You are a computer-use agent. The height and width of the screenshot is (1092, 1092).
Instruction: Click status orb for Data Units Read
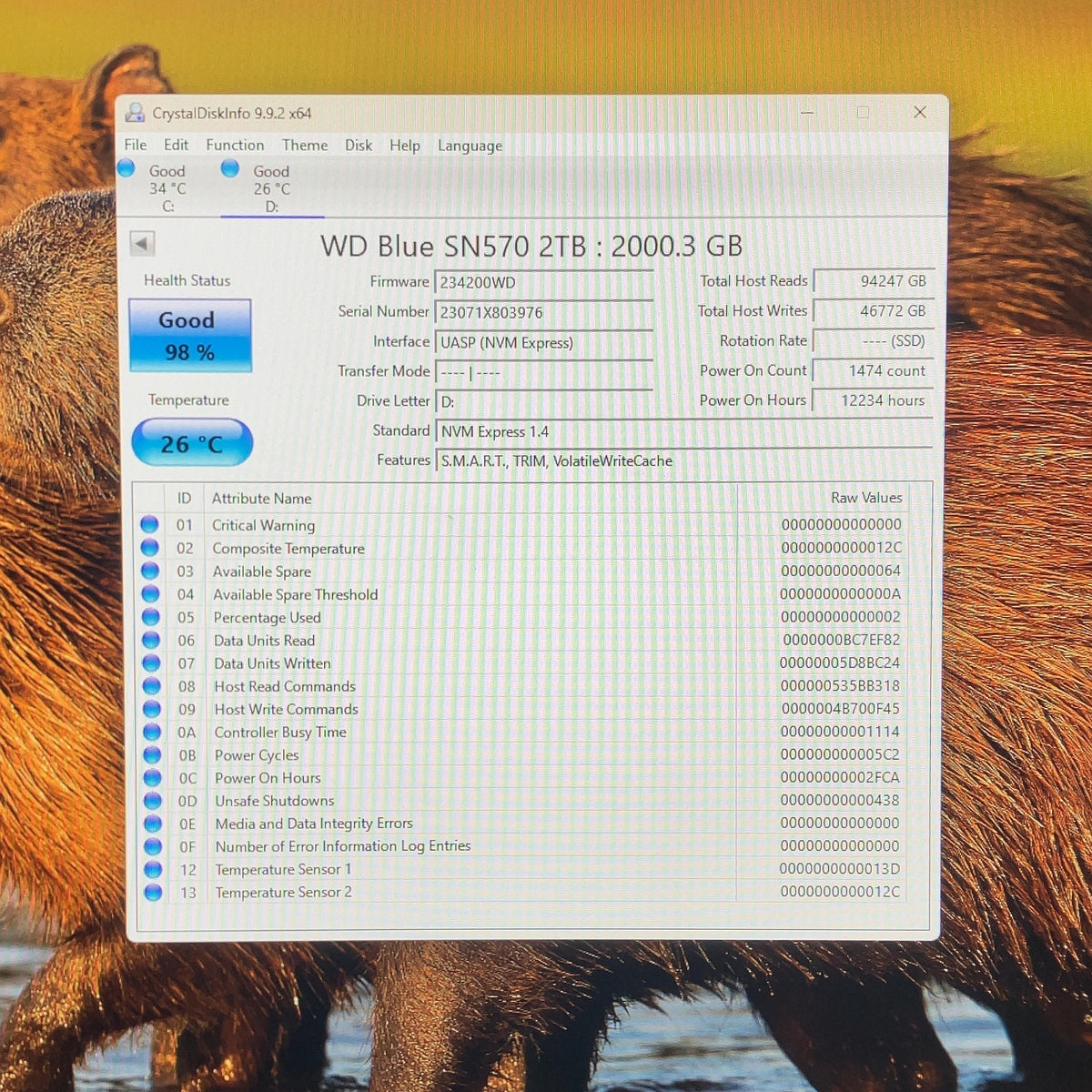(x=151, y=640)
